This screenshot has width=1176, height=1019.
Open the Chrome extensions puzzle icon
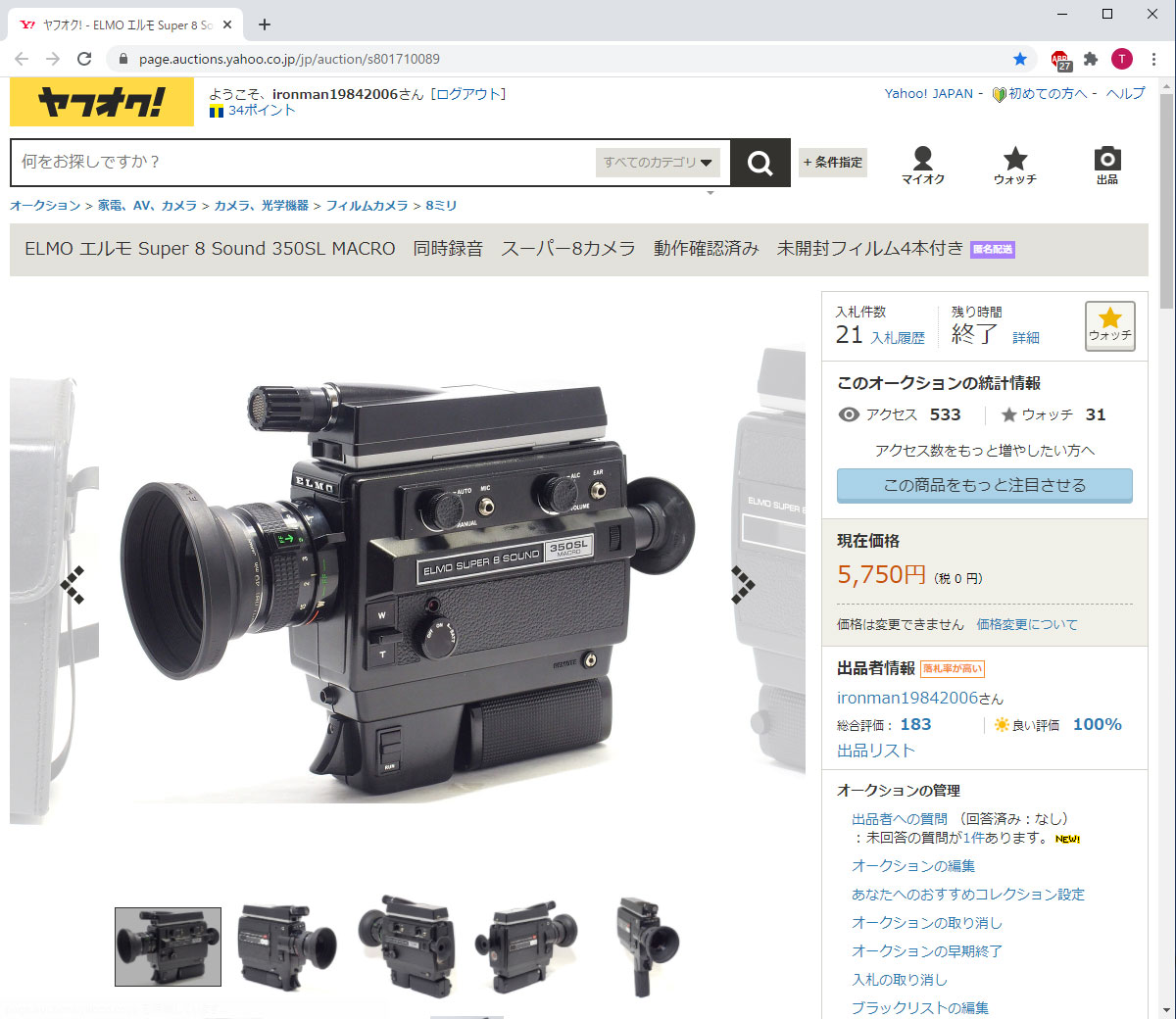coord(1091,59)
